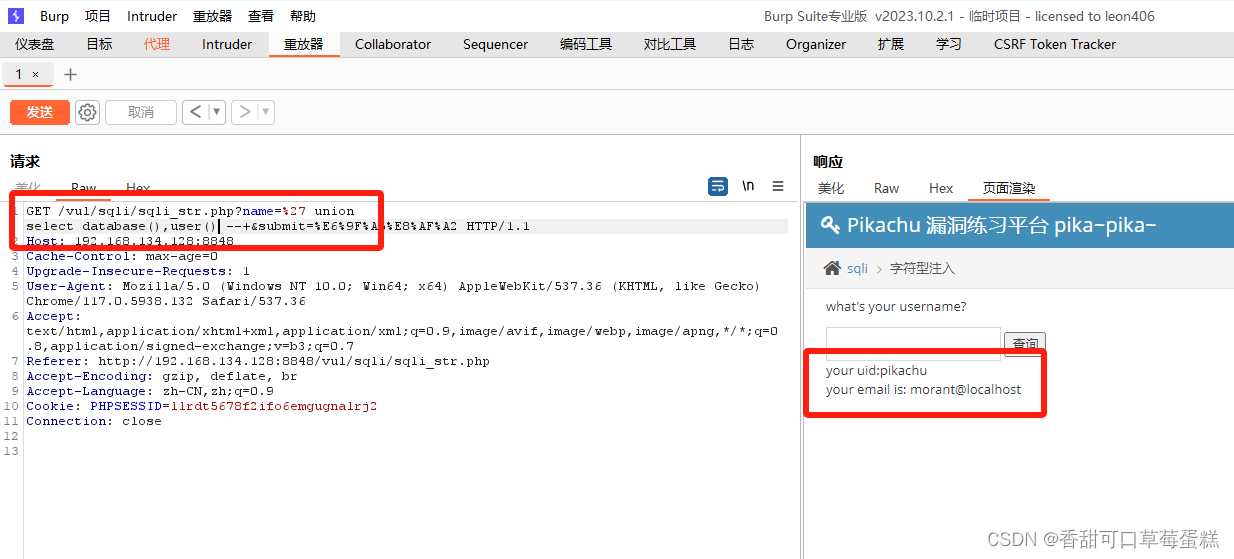The width and height of the screenshot is (1234, 559).
Task: Click the 取消 cancel button
Action: point(141,112)
